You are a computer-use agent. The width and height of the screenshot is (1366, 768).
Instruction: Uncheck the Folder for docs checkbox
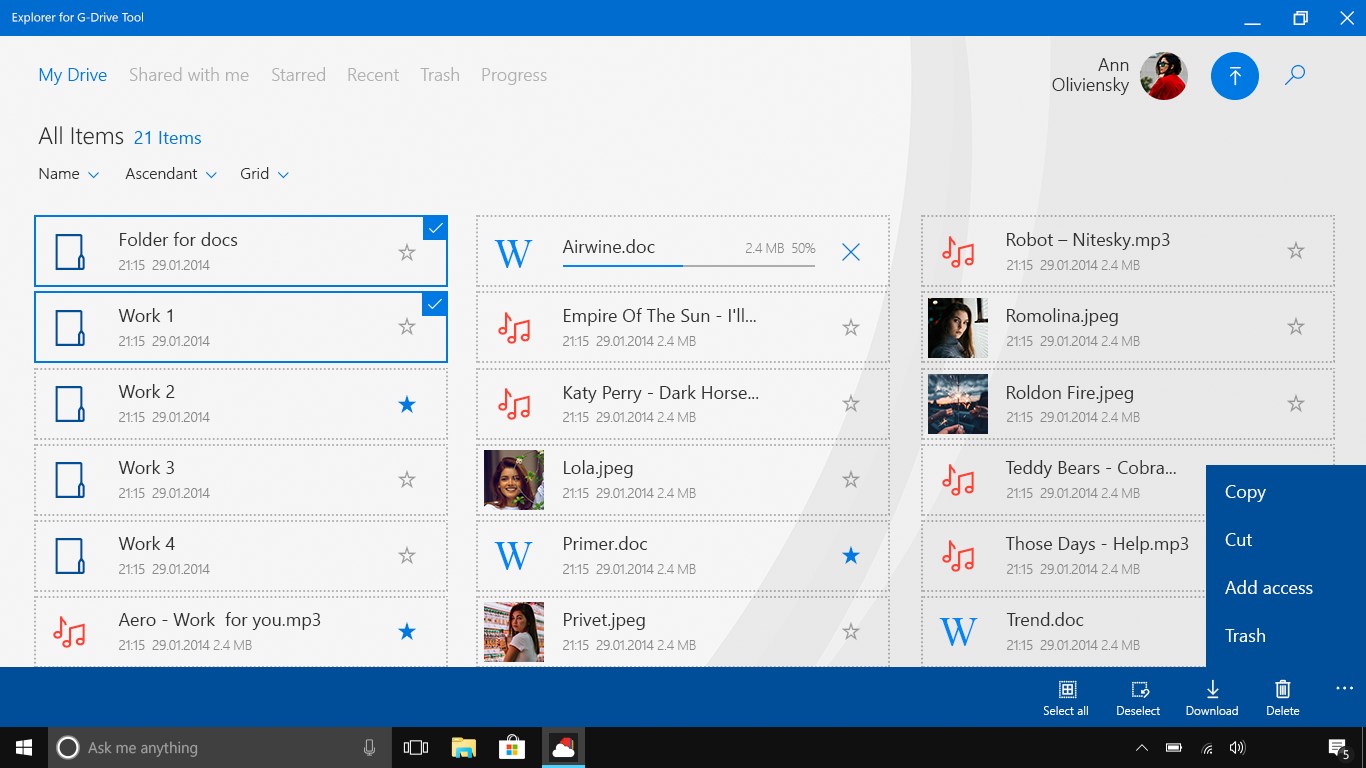(435, 228)
